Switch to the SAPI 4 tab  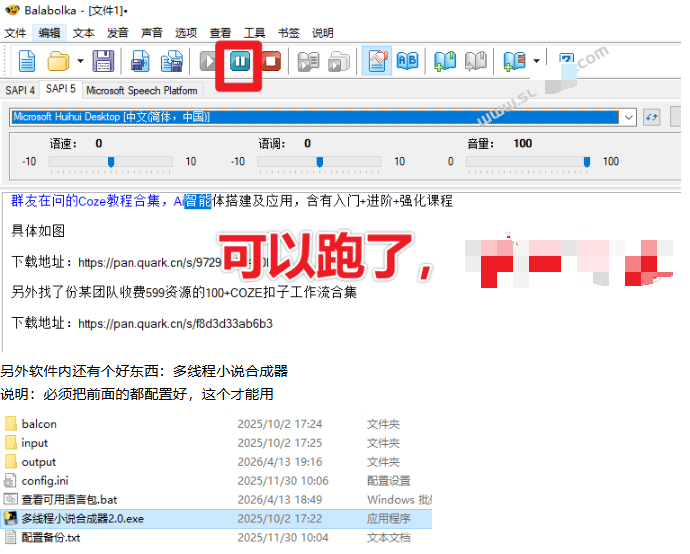(x=20, y=90)
